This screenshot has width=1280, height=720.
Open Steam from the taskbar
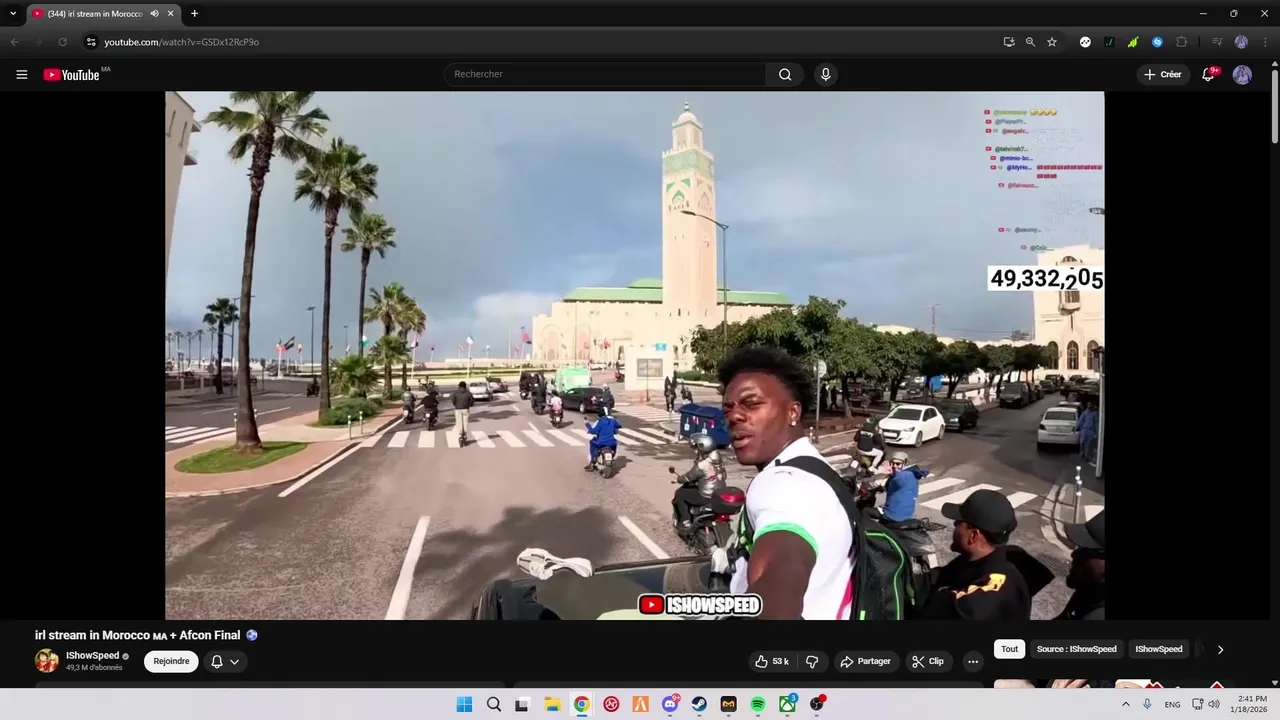point(699,704)
